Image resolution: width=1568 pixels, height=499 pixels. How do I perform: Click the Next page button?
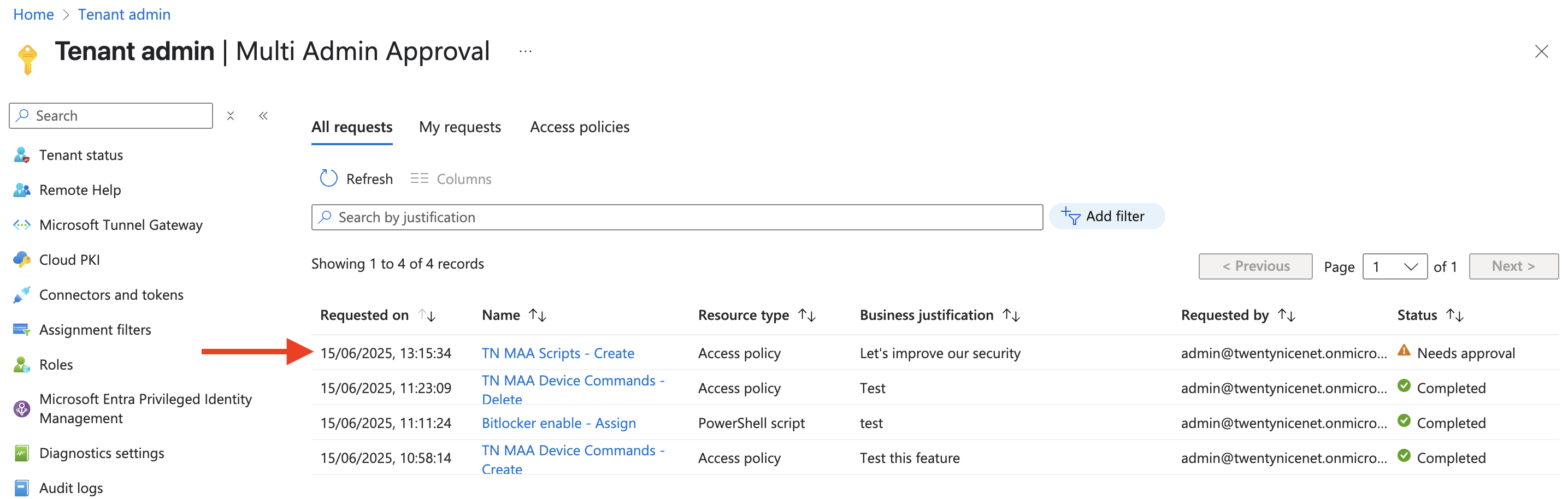tap(1514, 266)
